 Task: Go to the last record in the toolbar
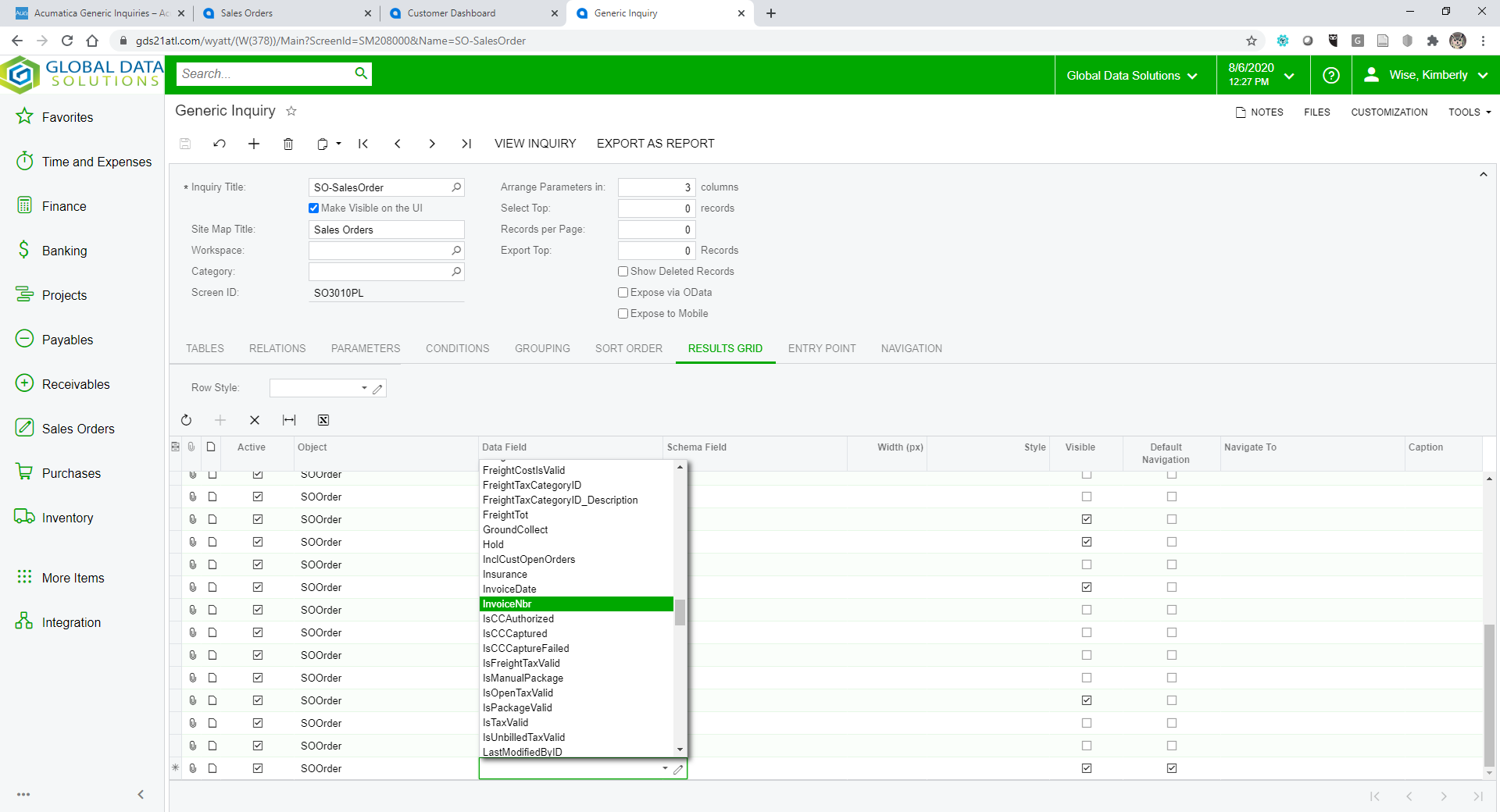[466, 144]
